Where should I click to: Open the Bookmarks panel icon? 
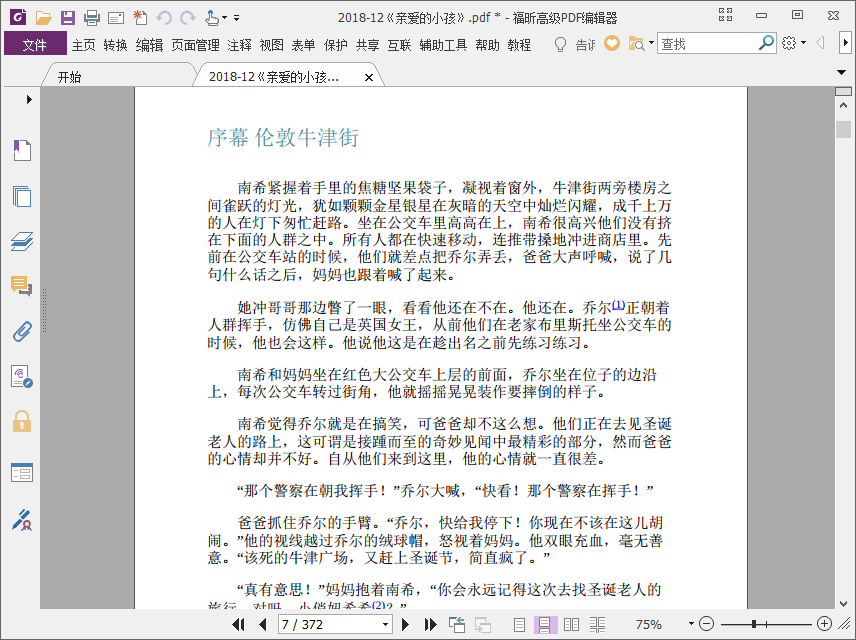click(22, 150)
